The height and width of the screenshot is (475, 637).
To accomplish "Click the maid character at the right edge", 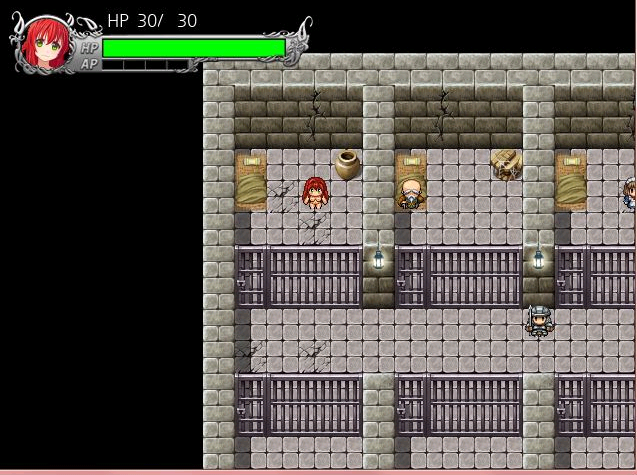I will point(628,193).
